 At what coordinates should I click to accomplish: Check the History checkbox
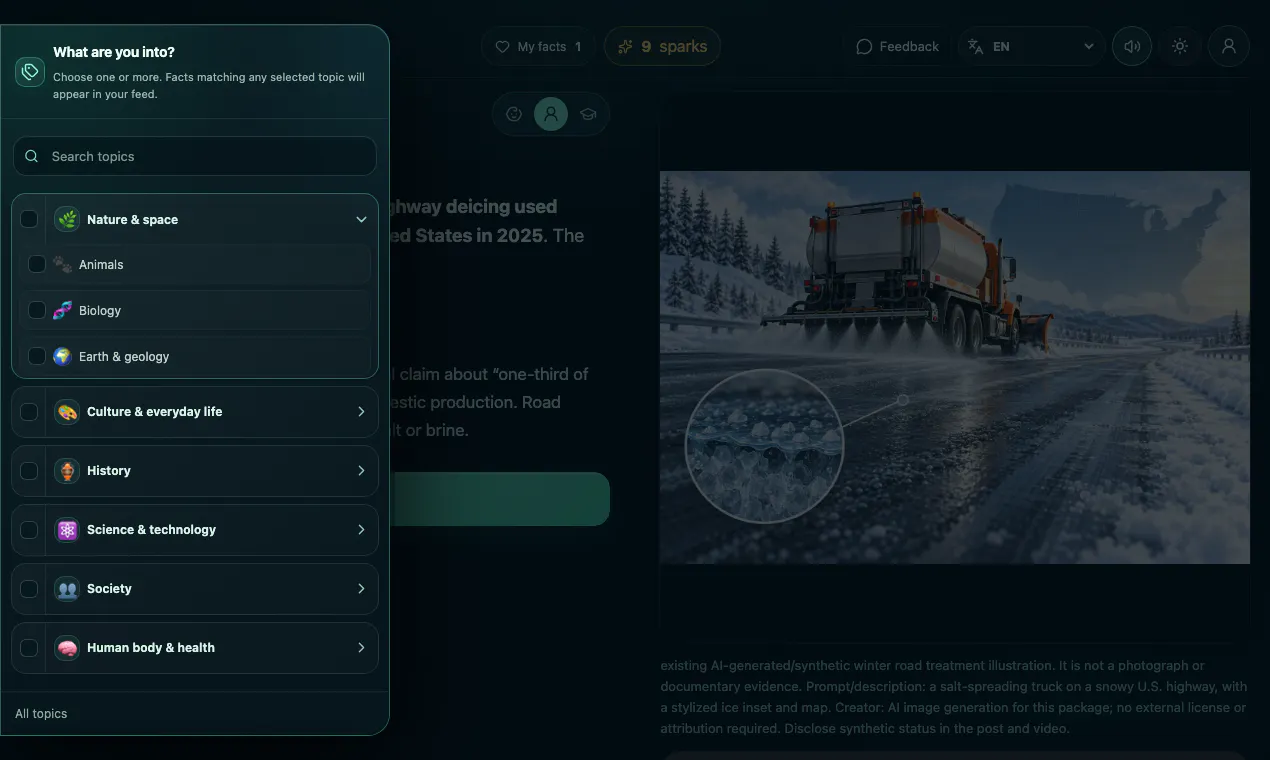point(29,471)
